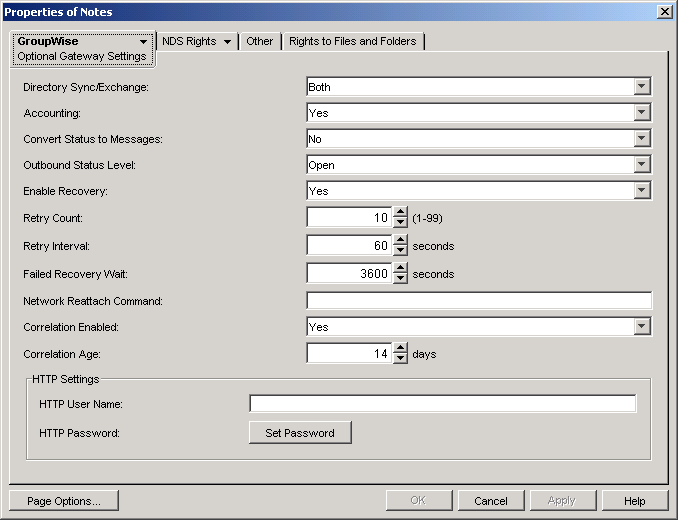Open the Enable Recovery dropdown
Viewport: 678px width, 520px height.
pos(642,190)
